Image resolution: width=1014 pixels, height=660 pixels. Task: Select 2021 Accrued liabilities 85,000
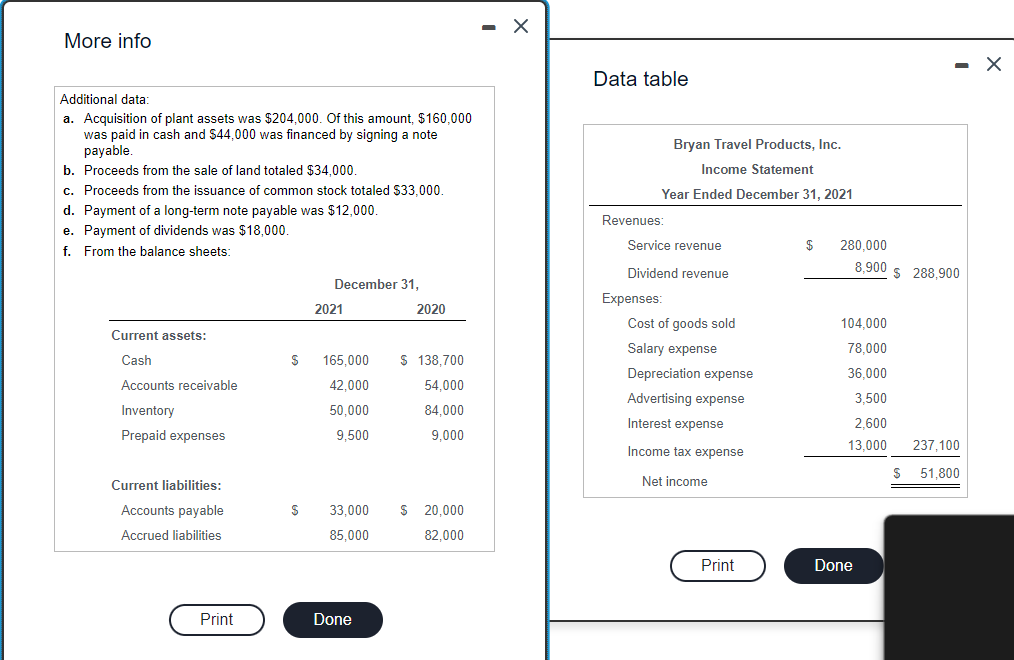pos(349,536)
